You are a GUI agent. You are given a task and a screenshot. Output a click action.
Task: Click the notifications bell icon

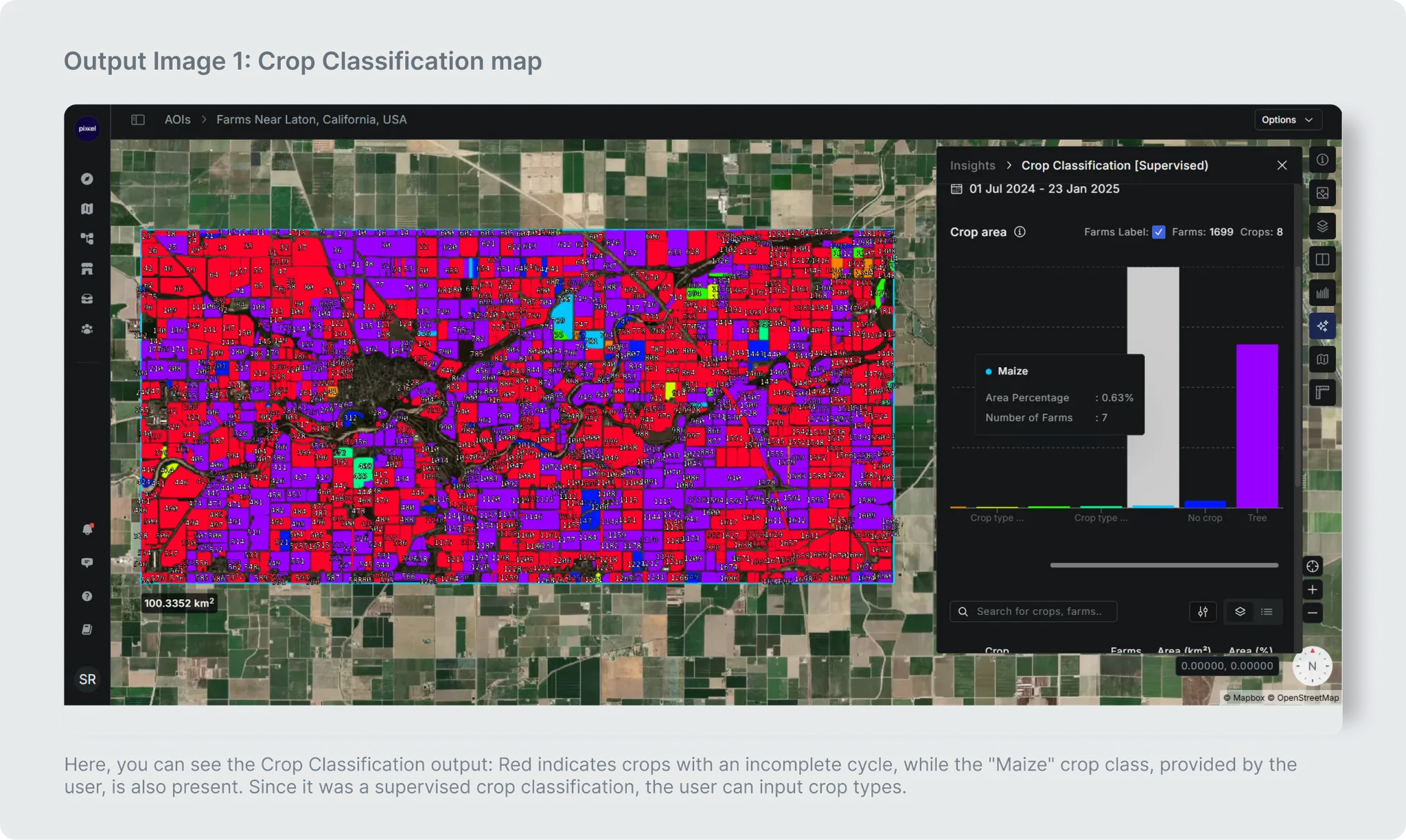[87, 529]
